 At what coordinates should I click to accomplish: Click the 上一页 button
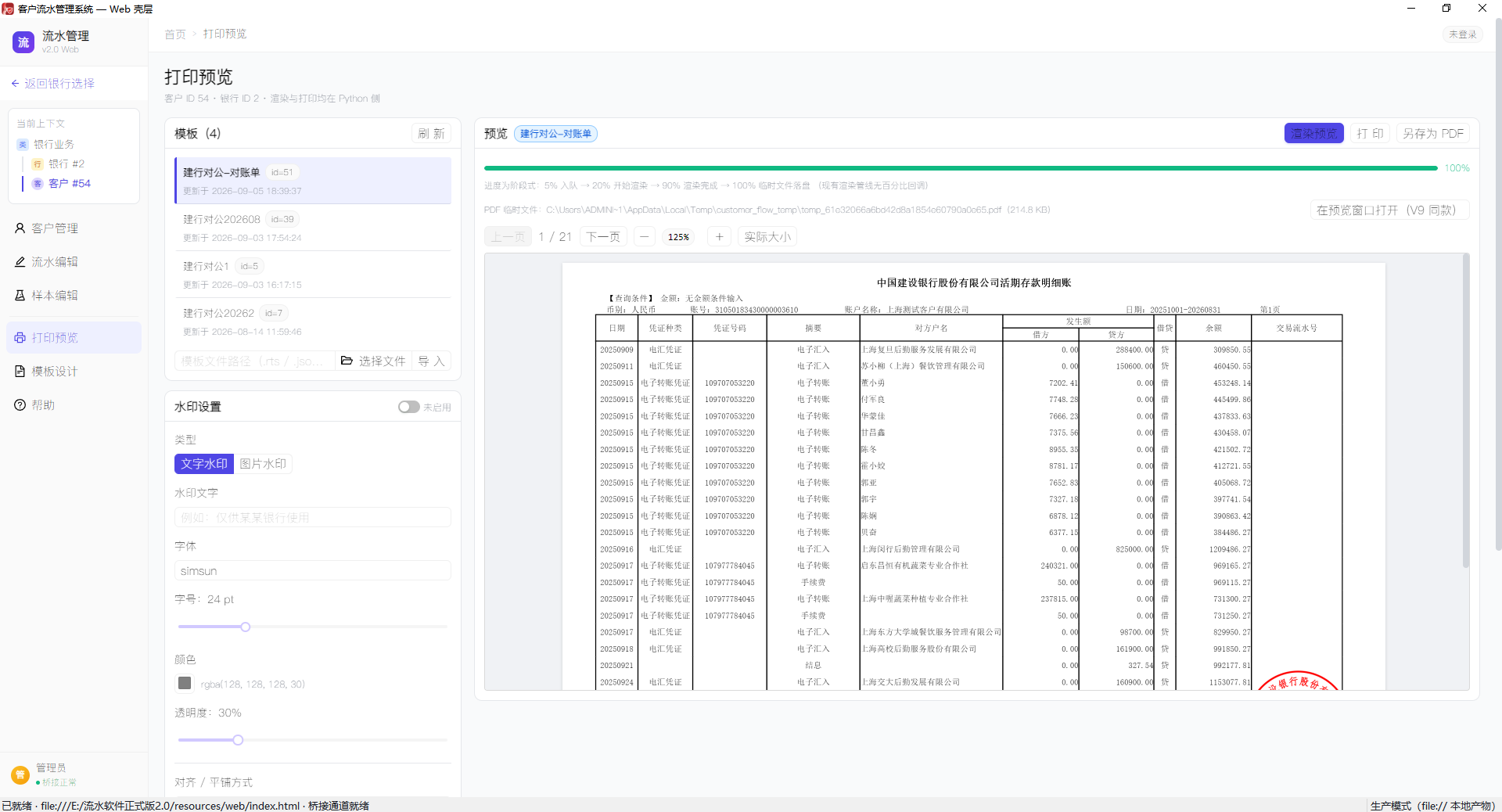(x=508, y=237)
